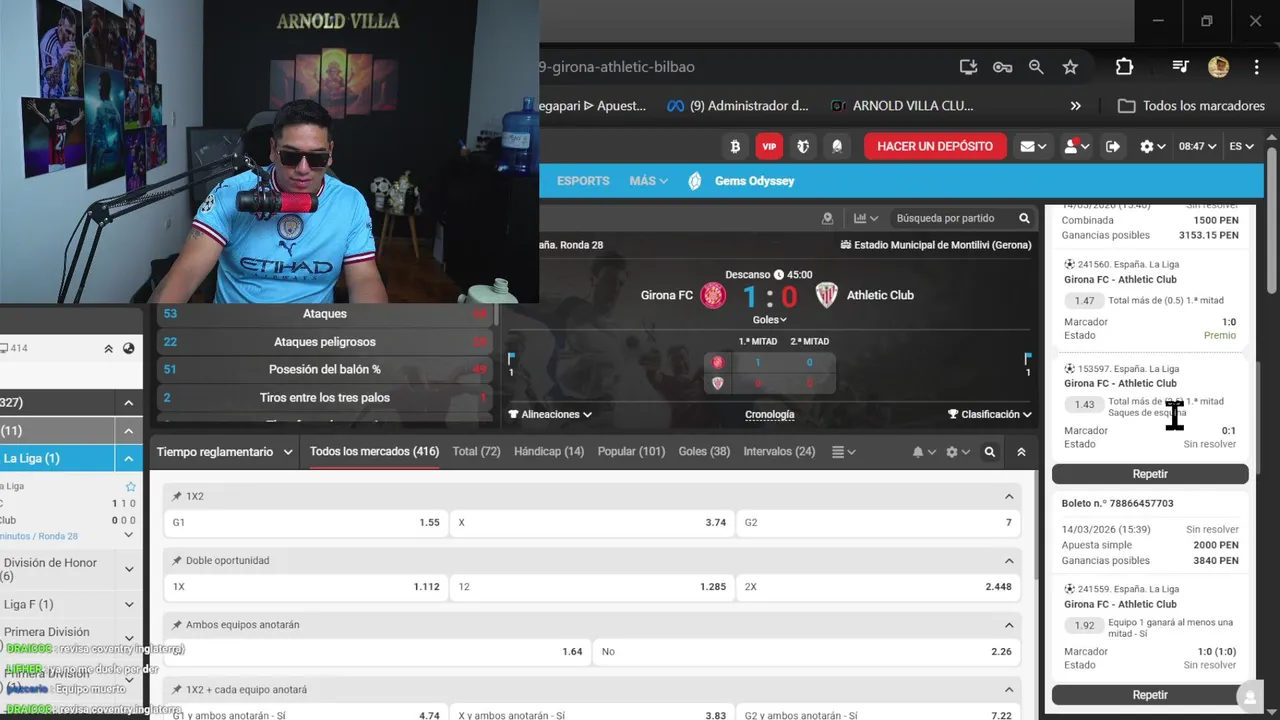Click the notification bell icon in site header
The image size is (1280, 720).
(837, 146)
